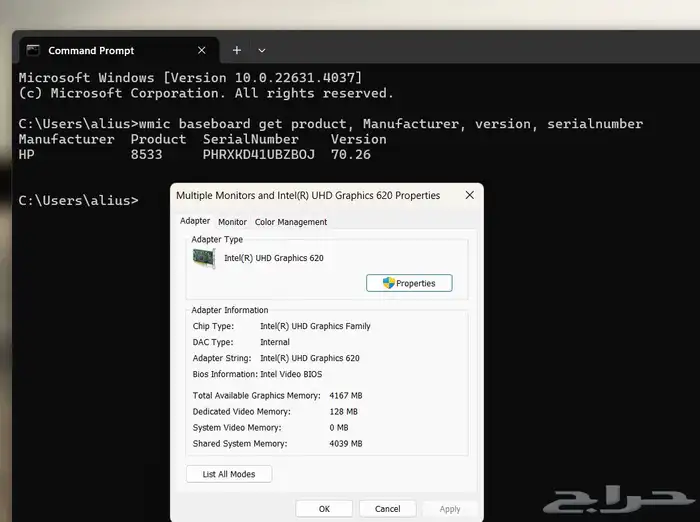Click the Microsoft Corporation copyright line

click(x=206, y=93)
